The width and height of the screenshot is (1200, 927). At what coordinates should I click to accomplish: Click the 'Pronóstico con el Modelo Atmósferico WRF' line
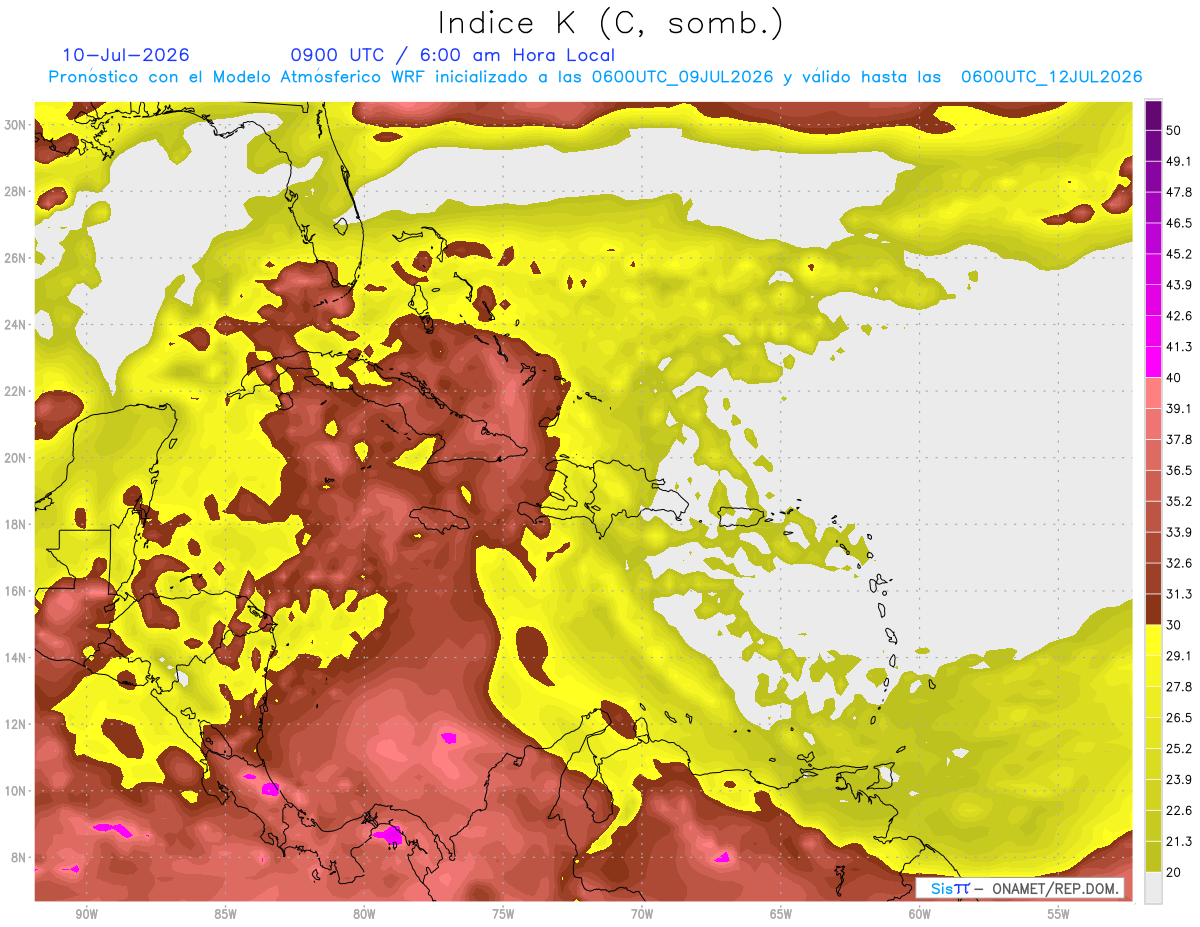tap(595, 77)
